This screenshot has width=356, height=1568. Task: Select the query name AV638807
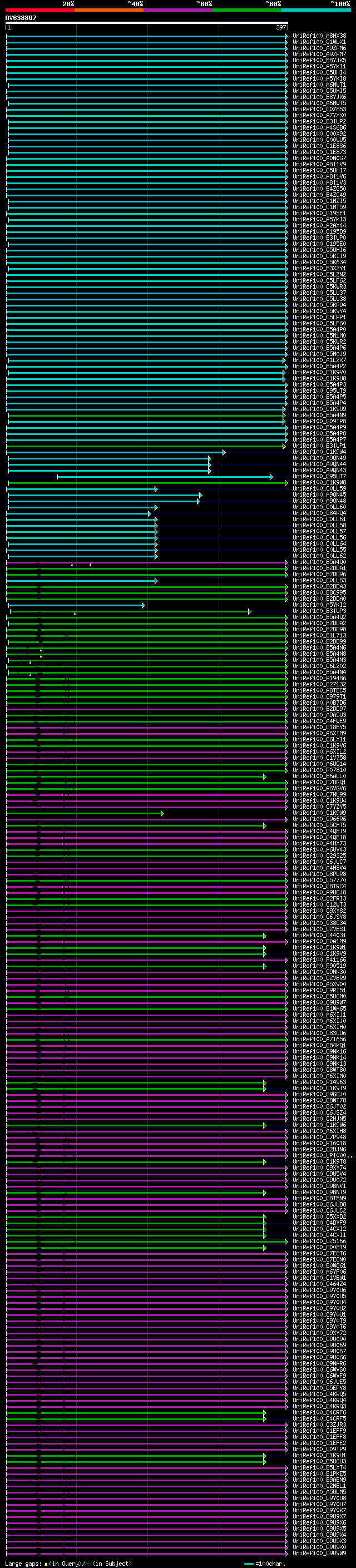(x=21, y=18)
